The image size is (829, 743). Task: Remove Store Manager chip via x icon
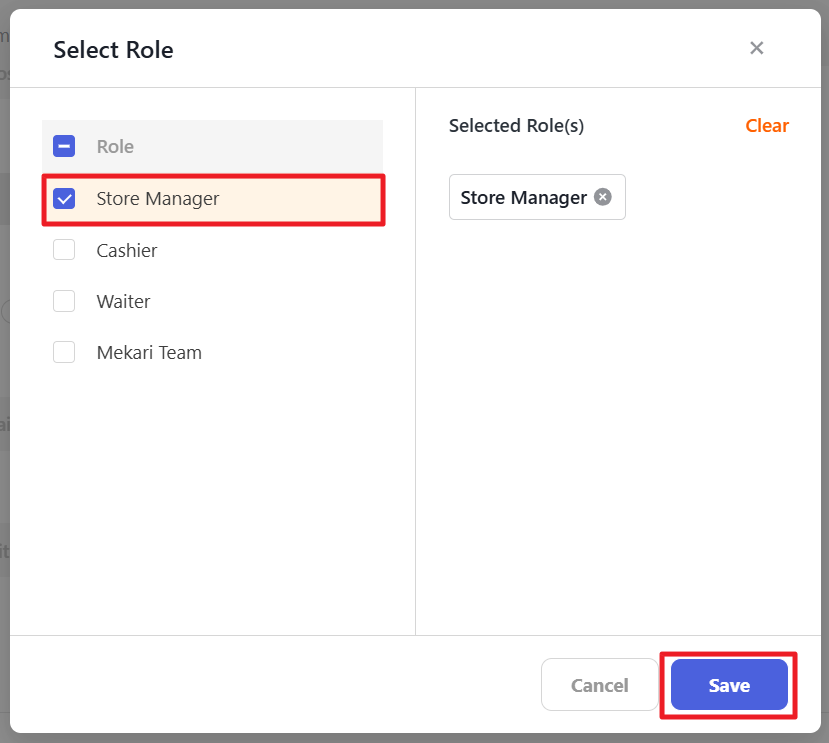pyautogui.click(x=602, y=197)
